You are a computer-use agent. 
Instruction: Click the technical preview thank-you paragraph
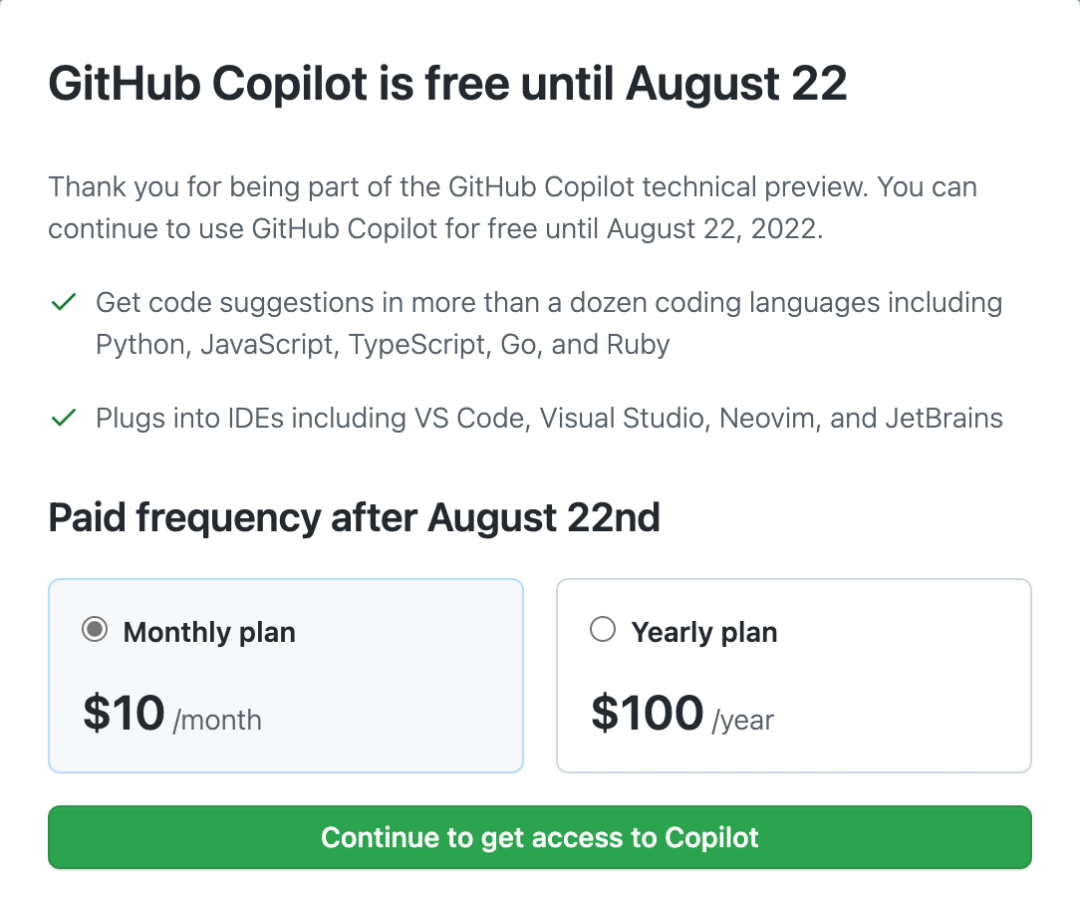click(x=512, y=187)
